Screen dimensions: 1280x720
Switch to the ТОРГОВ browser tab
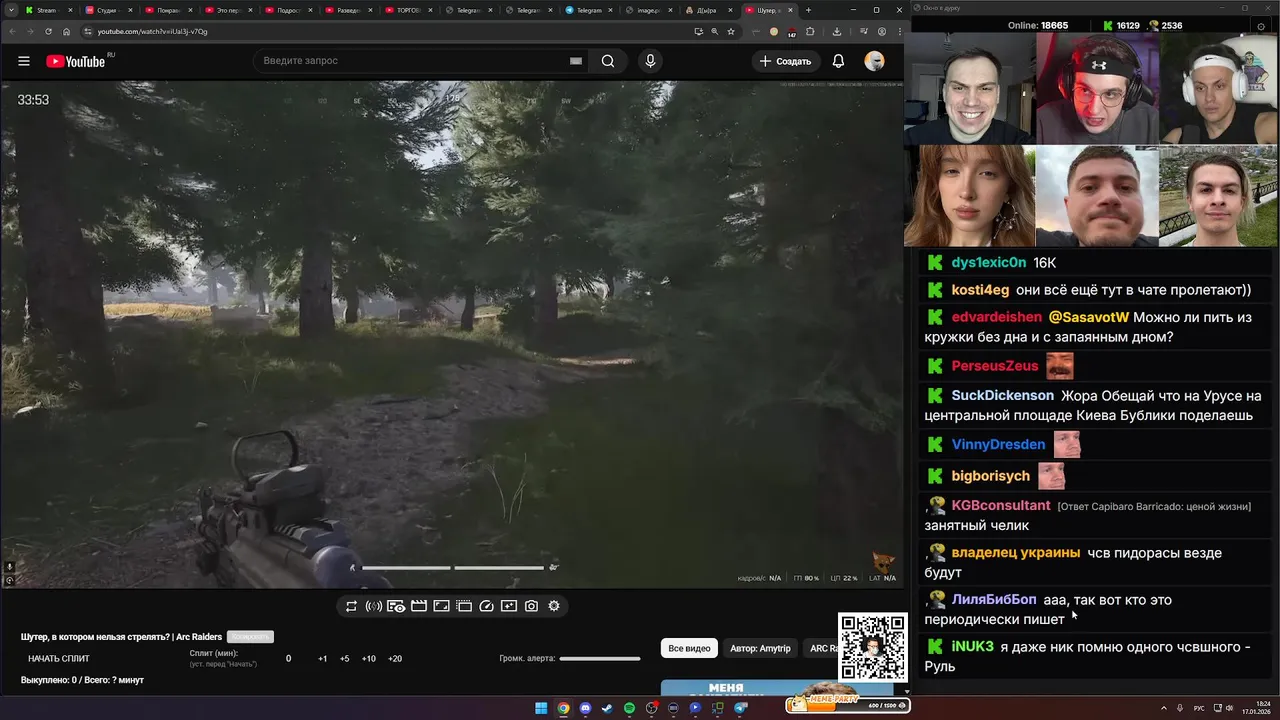(x=407, y=10)
